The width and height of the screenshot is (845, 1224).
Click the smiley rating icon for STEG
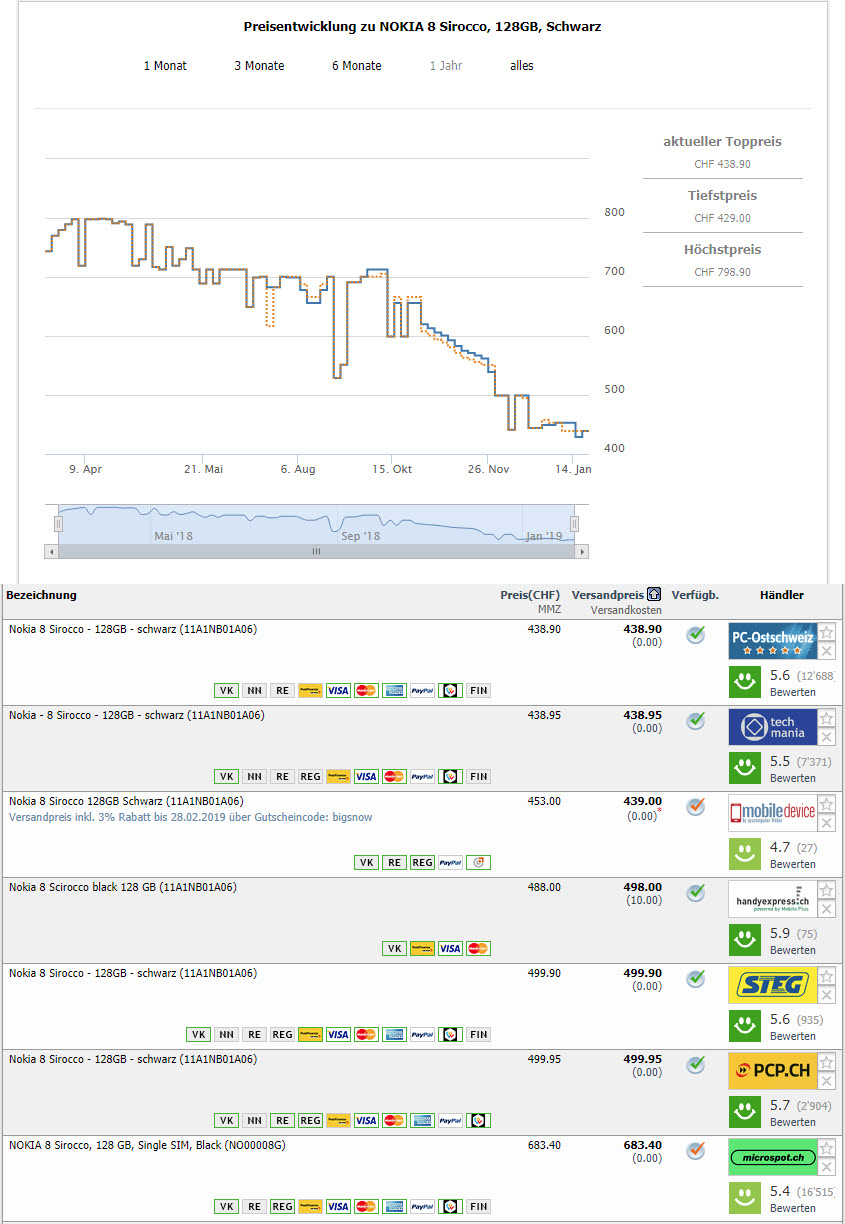(745, 1026)
